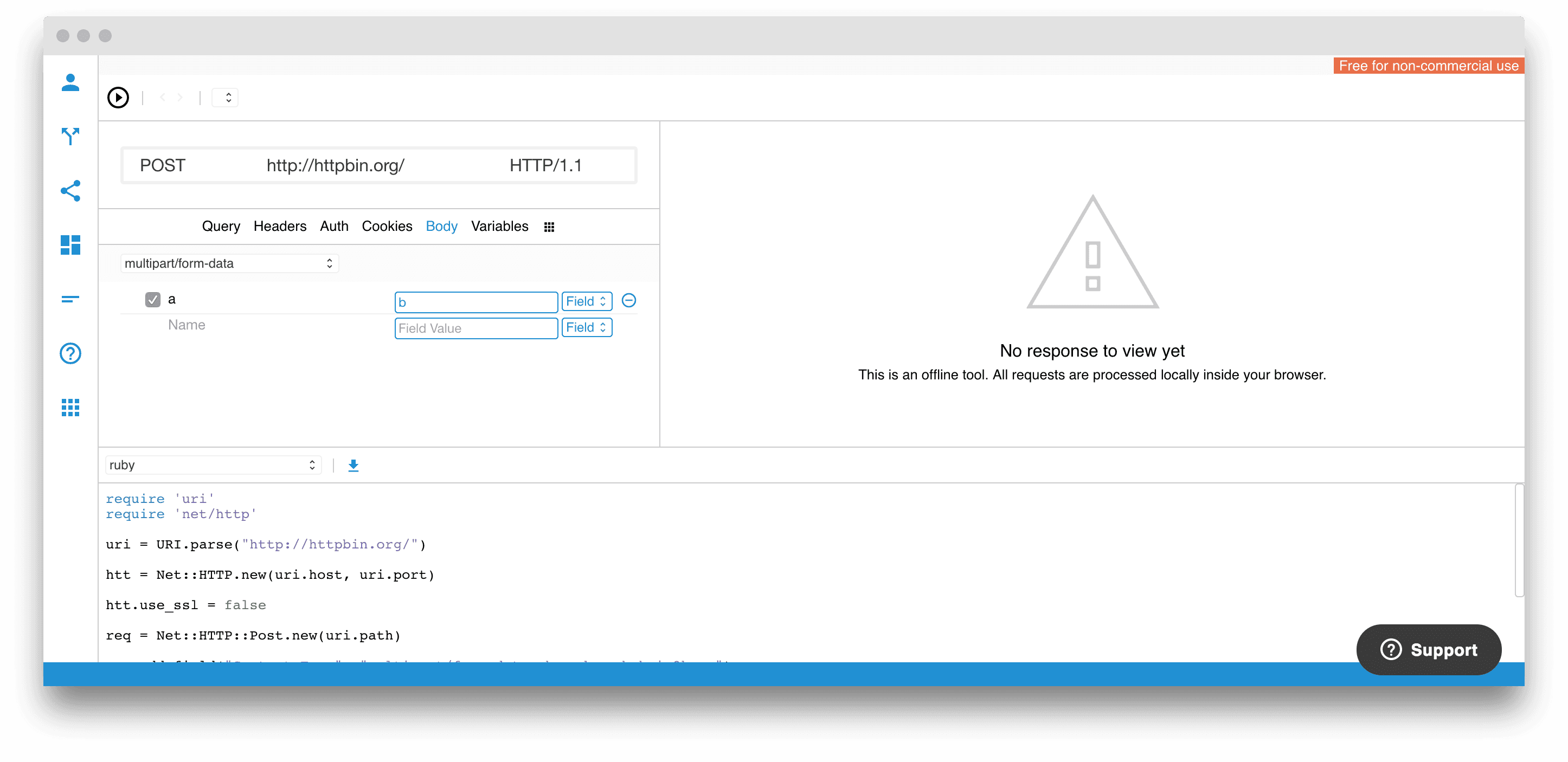1568x762 pixels.
Task: Click the short text lines icon in sidebar
Action: tap(70, 299)
